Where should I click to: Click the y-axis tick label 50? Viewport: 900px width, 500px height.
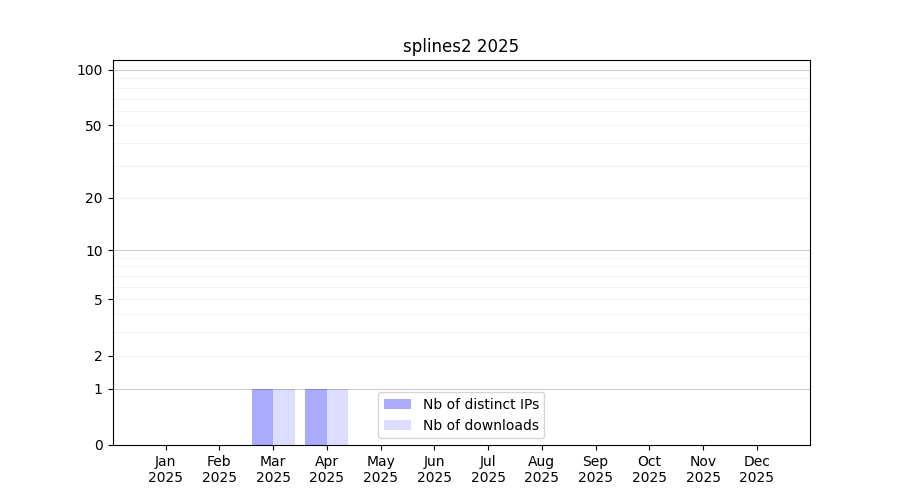coord(93,126)
